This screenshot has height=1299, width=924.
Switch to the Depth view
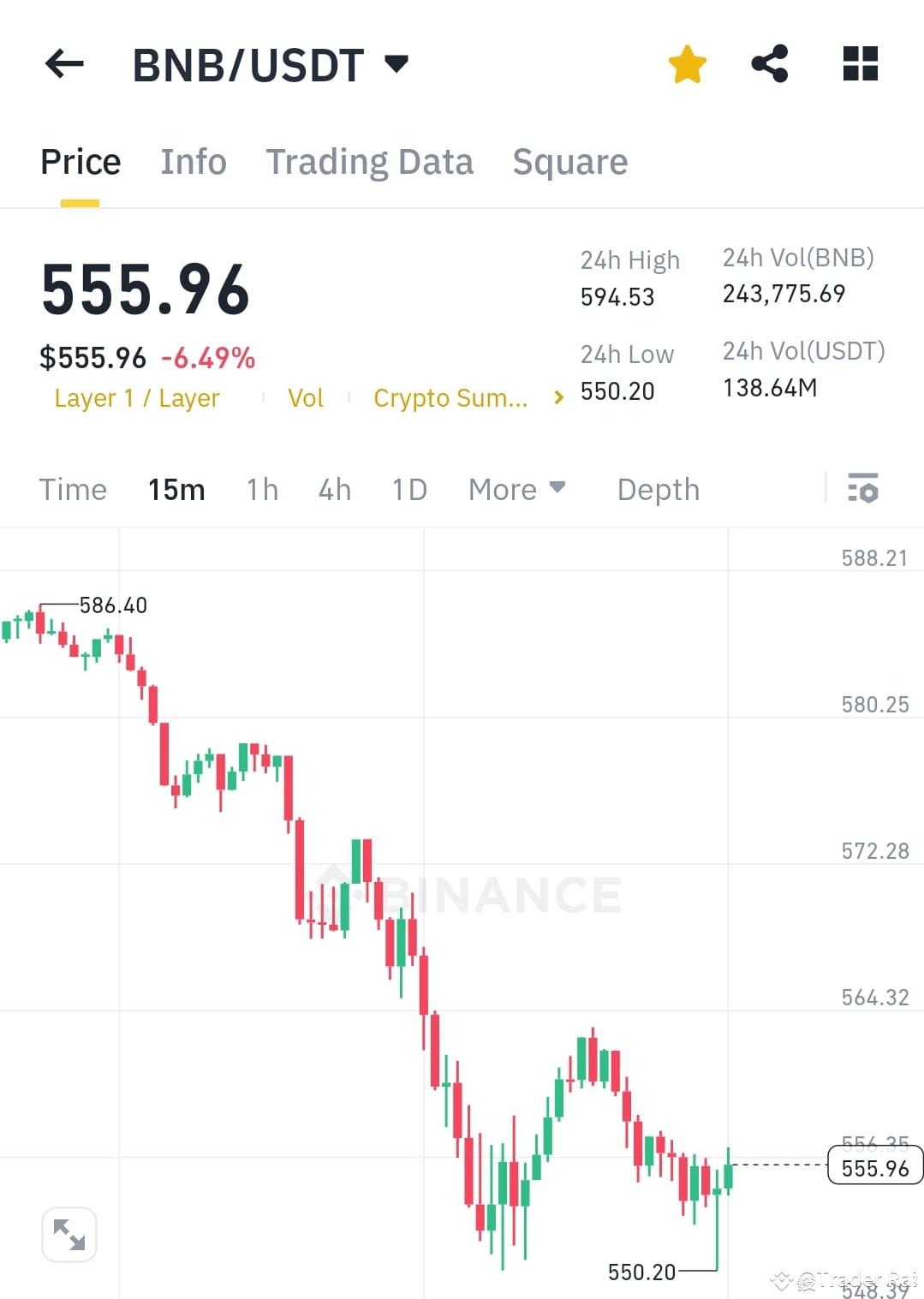point(658,489)
